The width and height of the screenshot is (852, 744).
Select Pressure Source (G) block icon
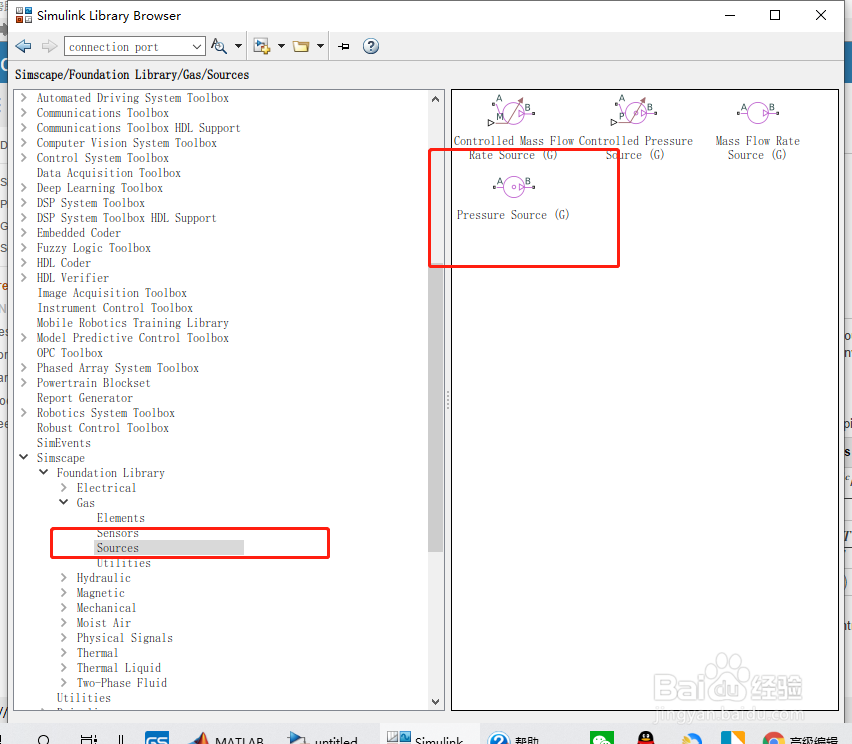click(x=513, y=186)
